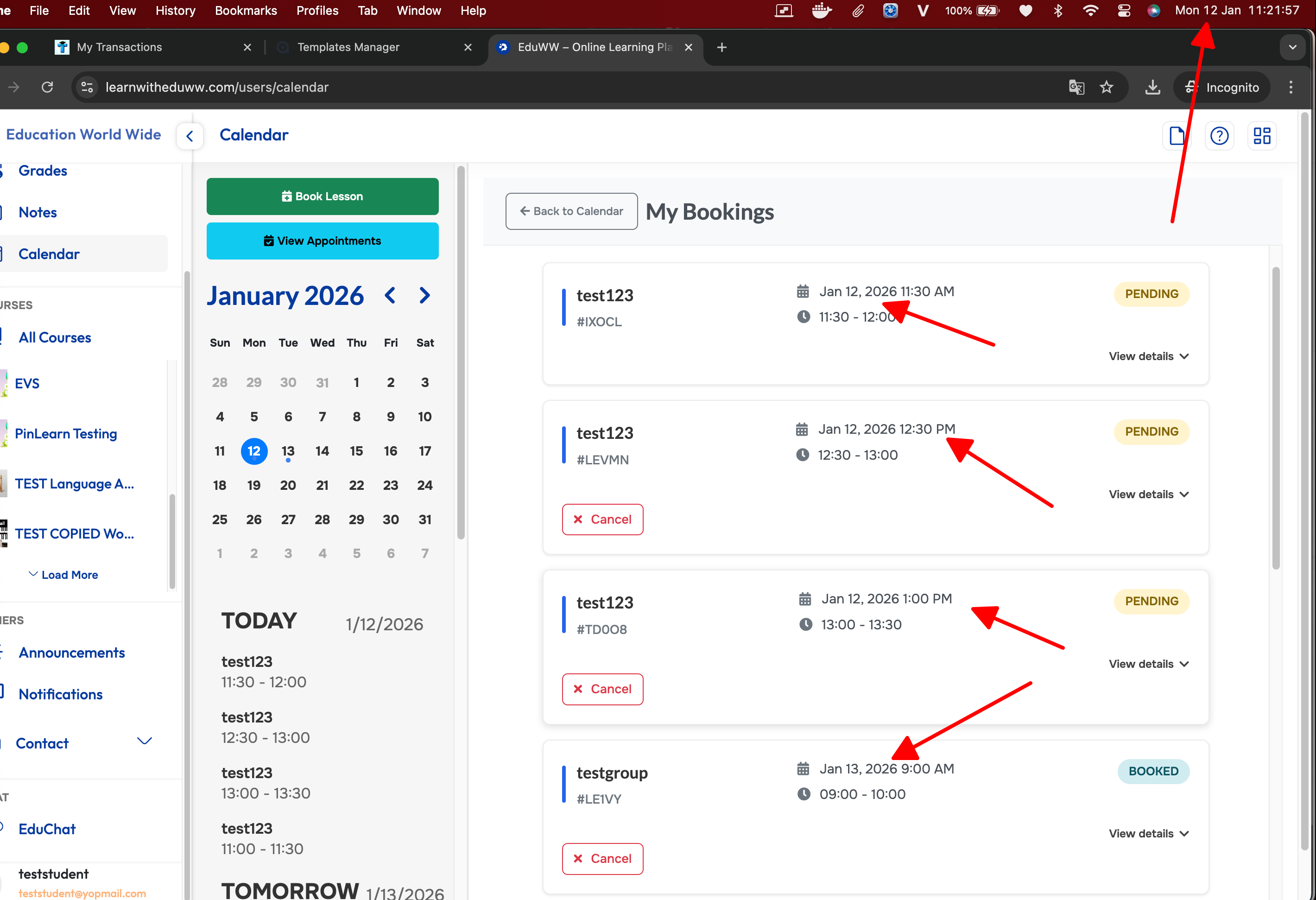Screen dimensions: 1316x900
Task: Switch to Templates Manager tab
Action: click(348, 48)
